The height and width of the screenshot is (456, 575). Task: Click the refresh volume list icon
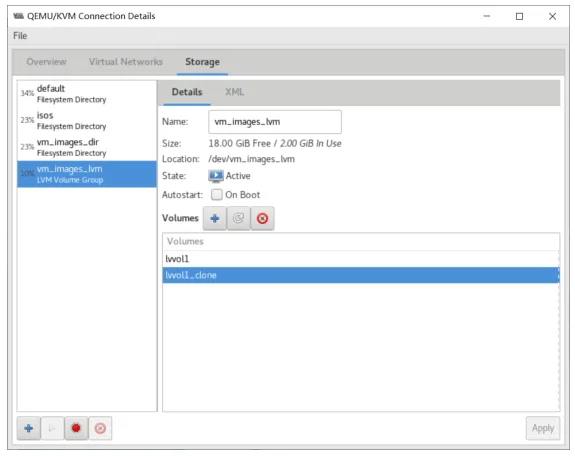238,218
